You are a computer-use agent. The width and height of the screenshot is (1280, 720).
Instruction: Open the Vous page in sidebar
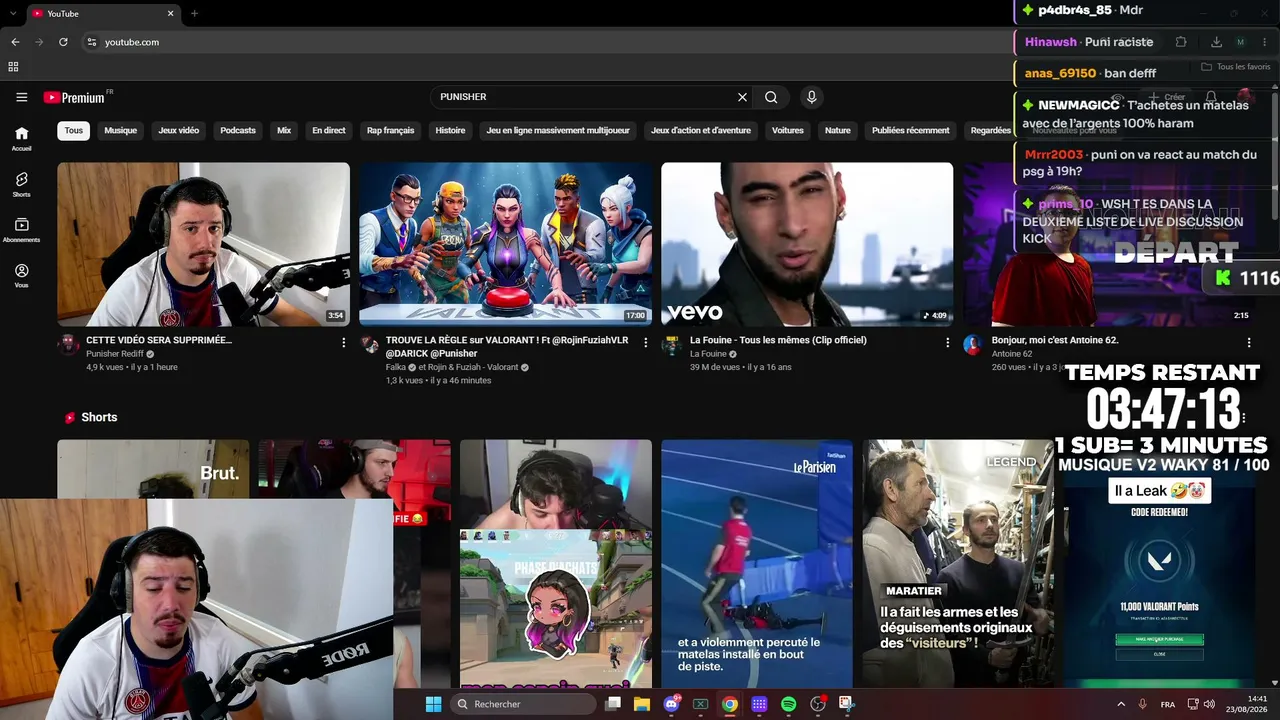pos(21,276)
